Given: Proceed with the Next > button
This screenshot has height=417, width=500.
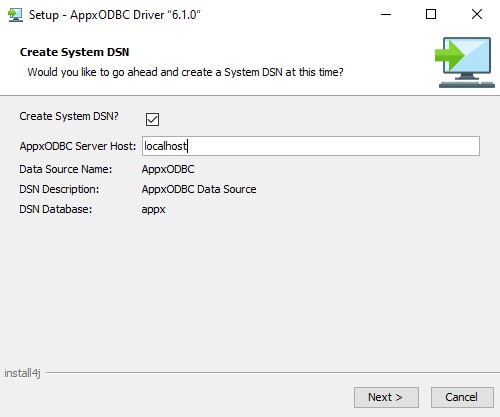Looking at the screenshot, I should 386,397.
